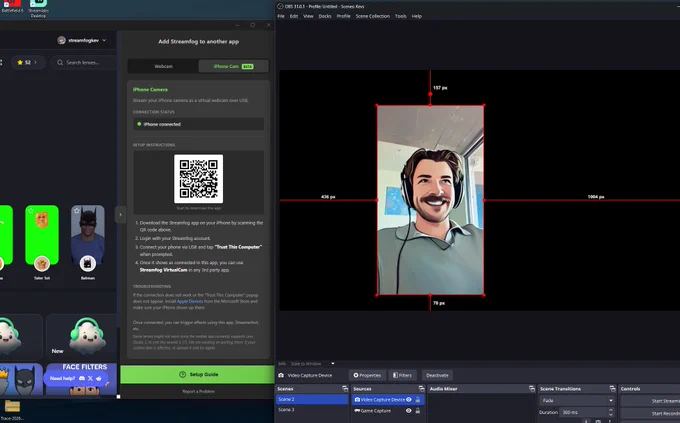
Task: Click the webcam preview in OBS canvas
Action: pyautogui.click(x=430, y=200)
